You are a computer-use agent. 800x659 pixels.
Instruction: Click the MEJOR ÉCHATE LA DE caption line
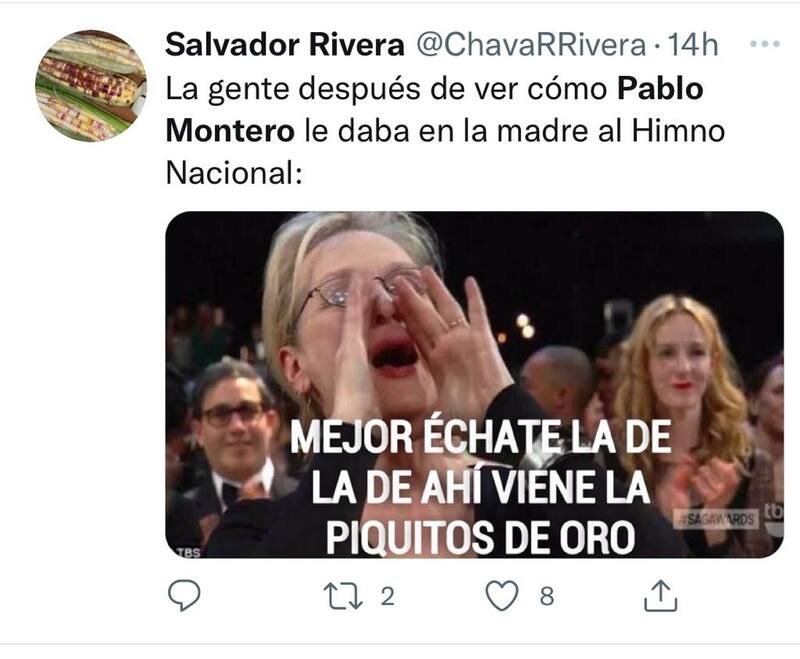[480, 436]
